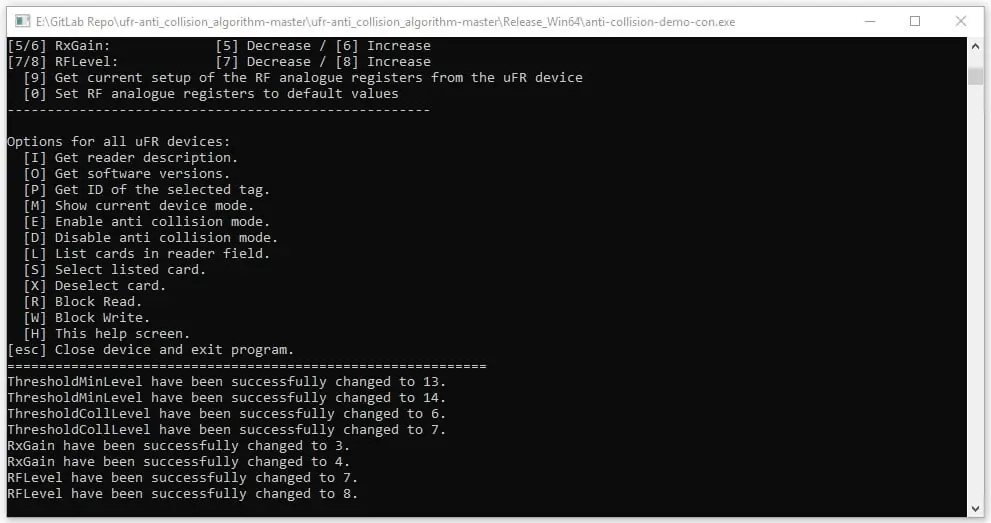Click the '[L] List cards in reader field' line
Screen dimensions: 991x523
(147, 253)
